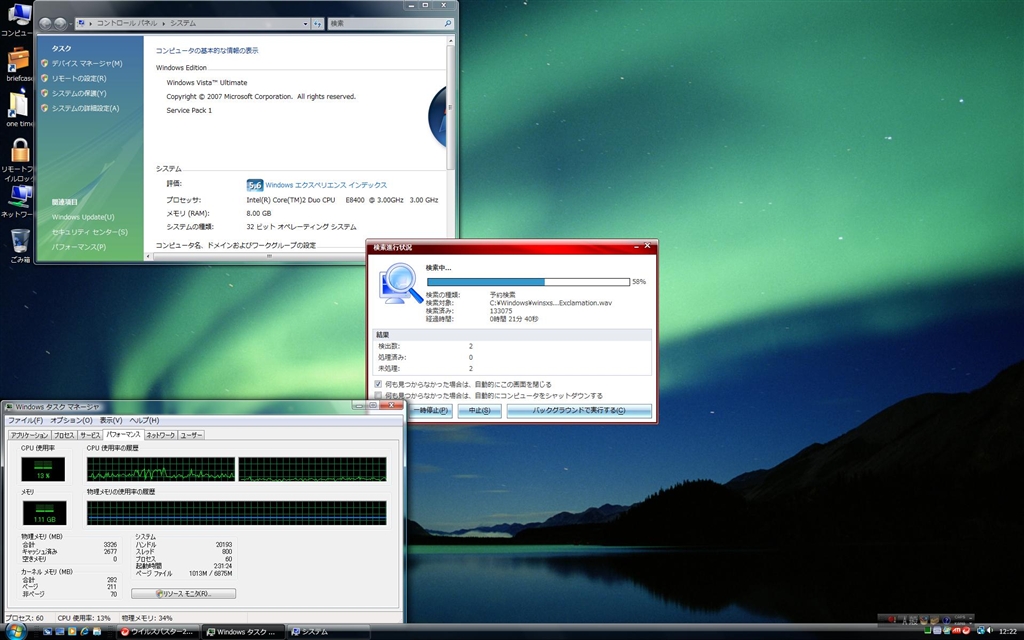Click the volume speaker tray icon
Image resolution: width=1024 pixels, height=640 pixels.
(990, 631)
